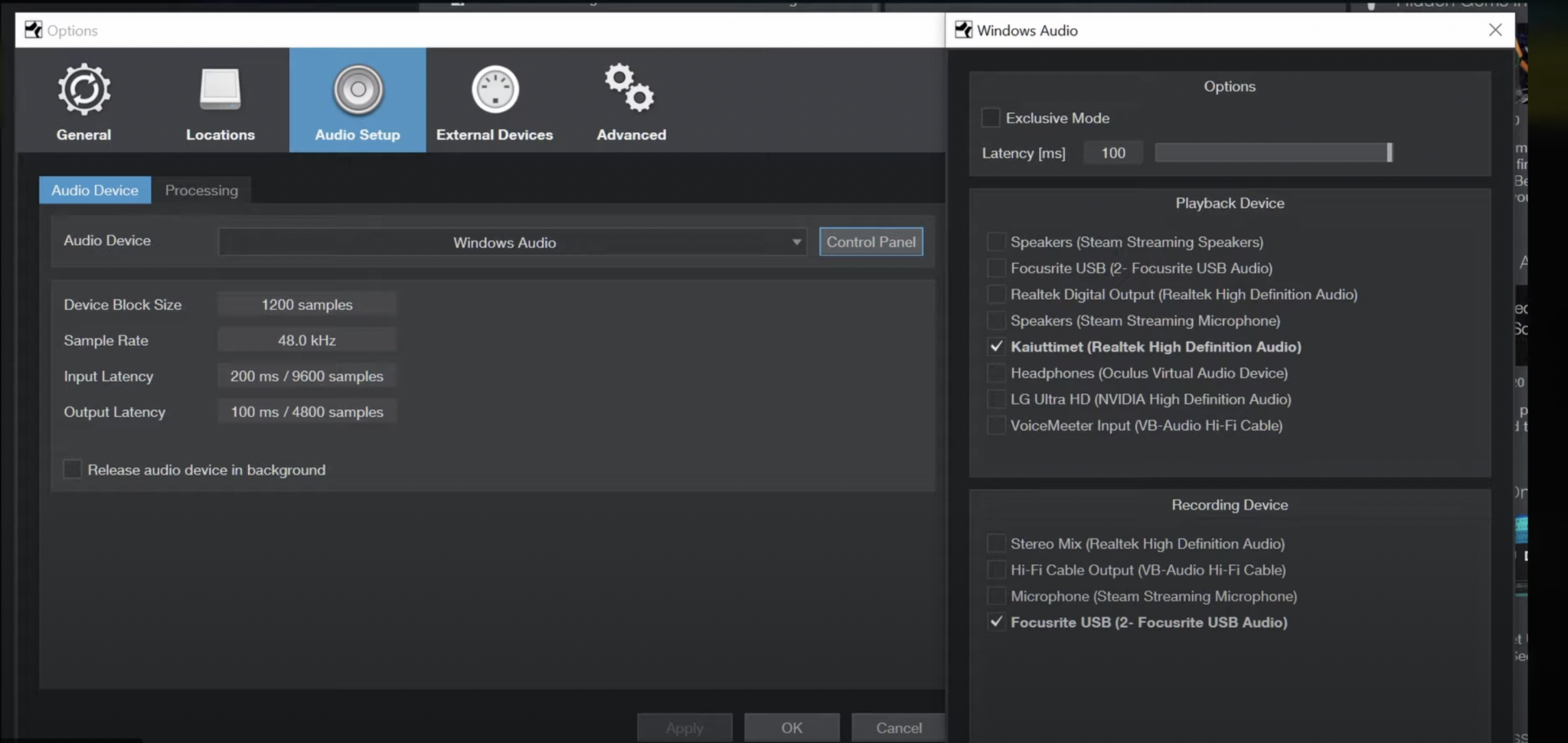Enable Stereo Mix recording device
The height and width of the screenshot is (743, 1568).
coord(996,543)
